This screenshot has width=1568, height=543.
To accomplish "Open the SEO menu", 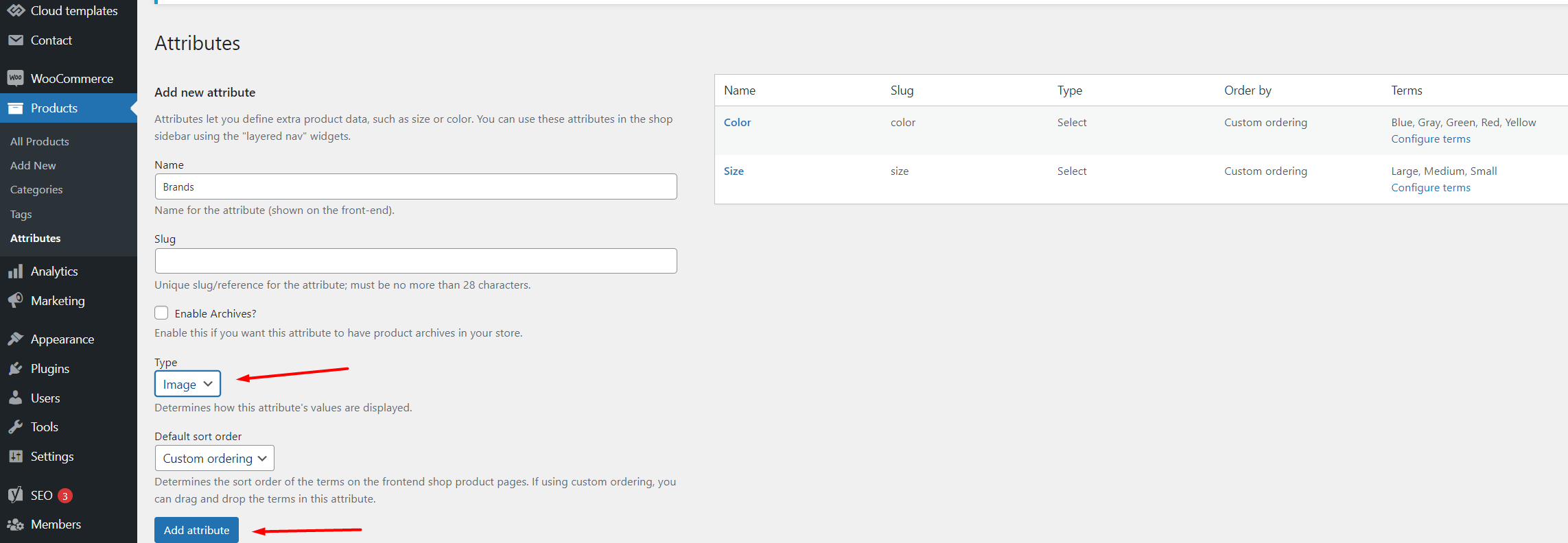I will coord(42,496).
